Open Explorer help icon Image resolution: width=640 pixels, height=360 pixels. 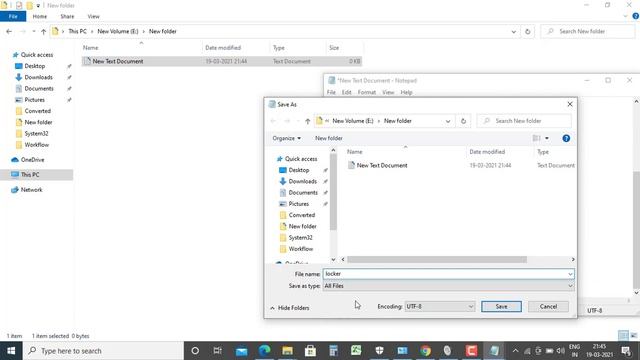636,16
